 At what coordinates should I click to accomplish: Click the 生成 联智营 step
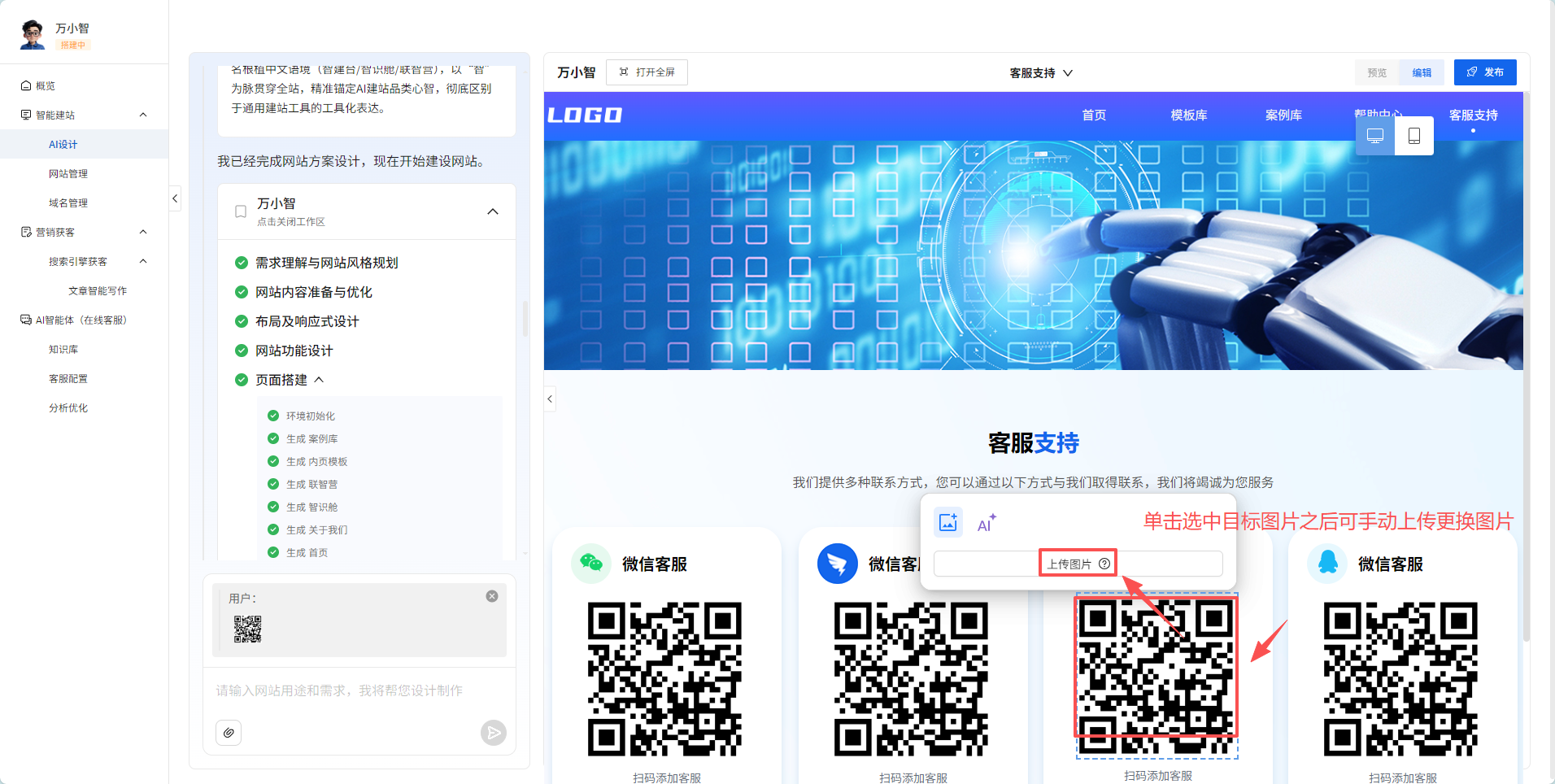312,484
